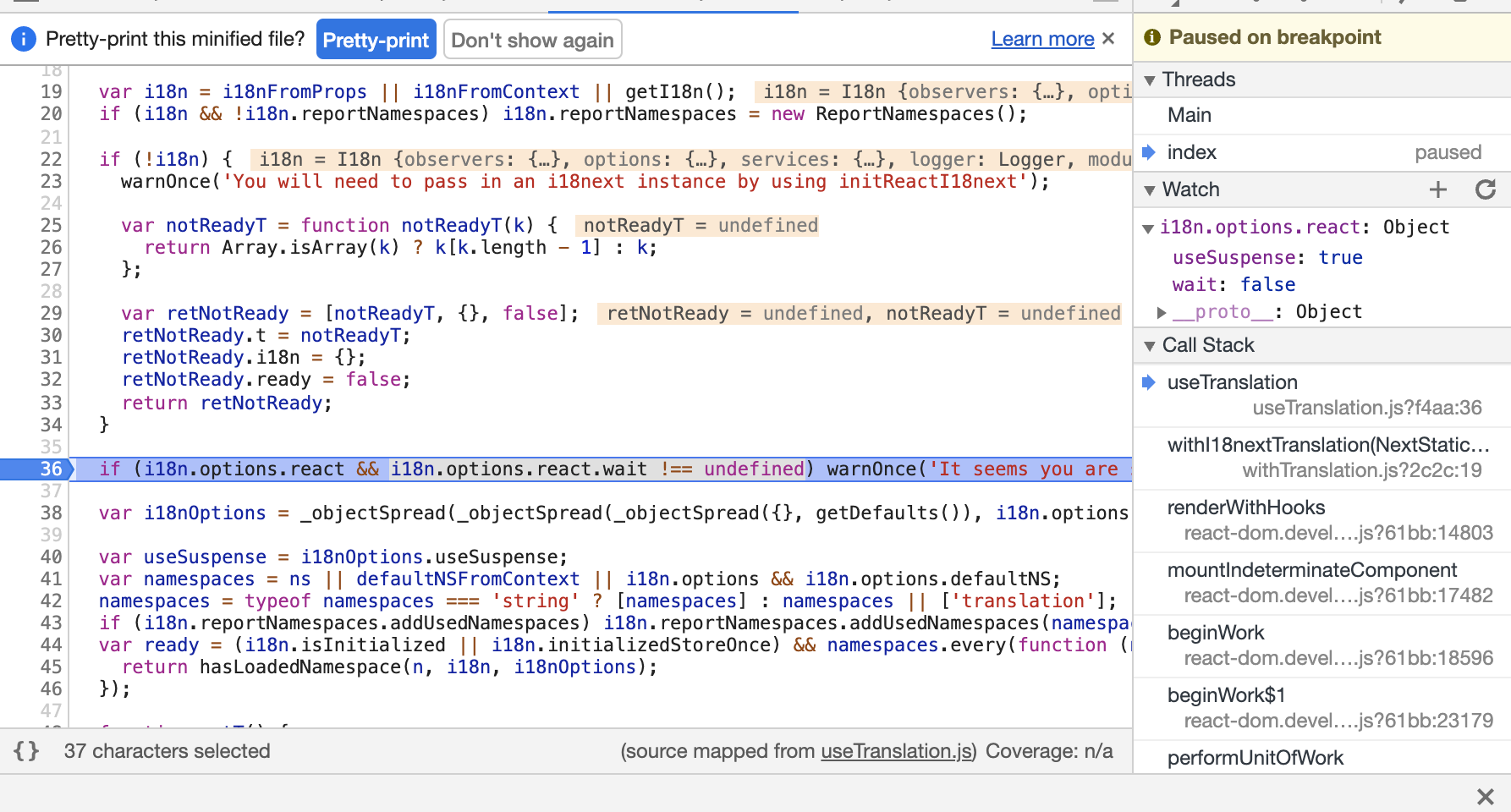Click the Pretty-print button
The image size is (1511, 812).
(376, 40)
